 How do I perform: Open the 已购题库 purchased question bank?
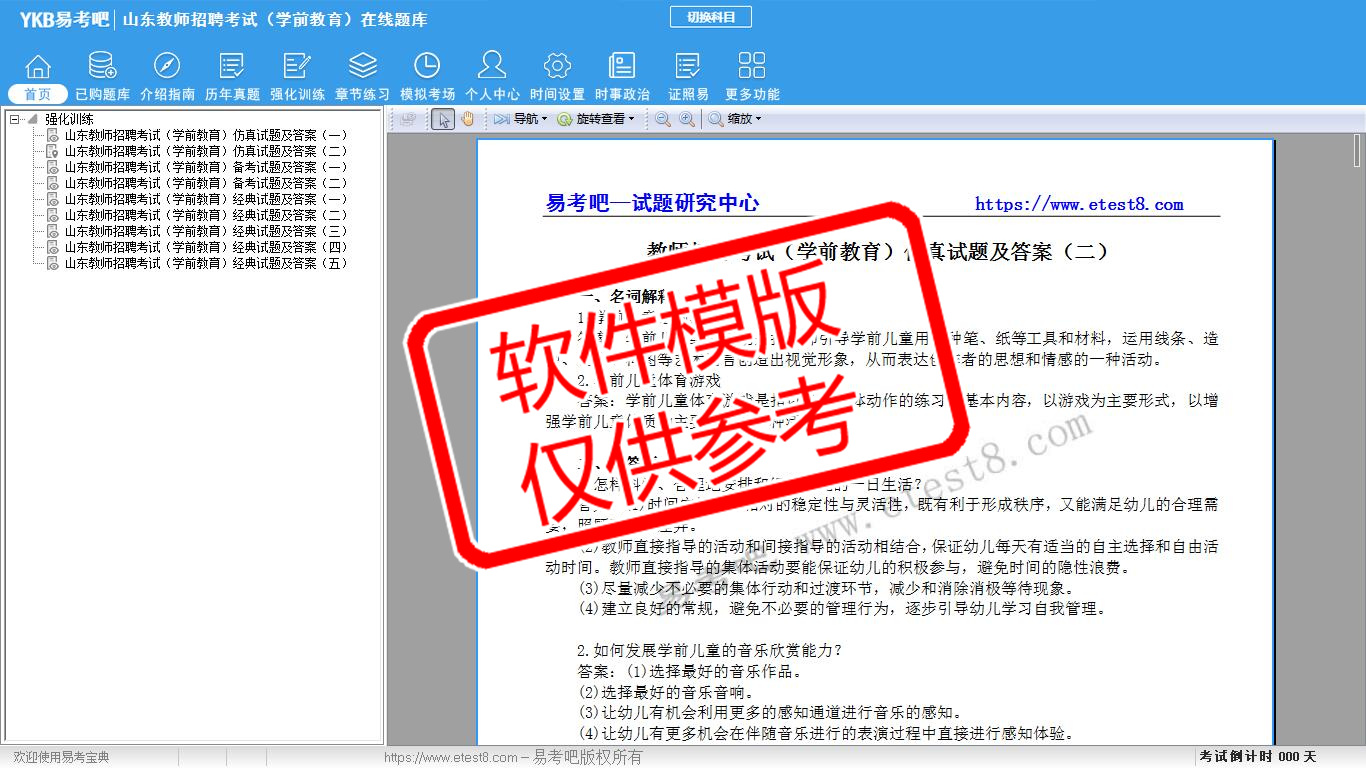pyautogui.click(x=102, y=76)
